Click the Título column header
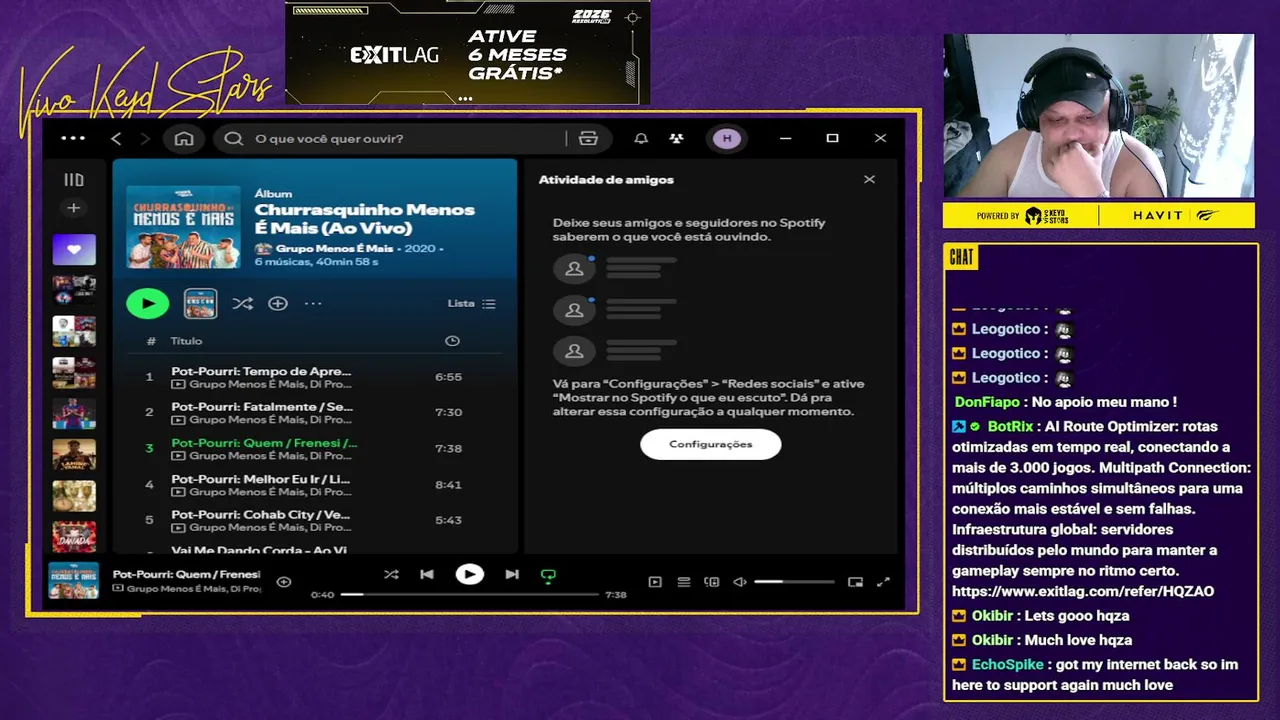 pos(186,341)
